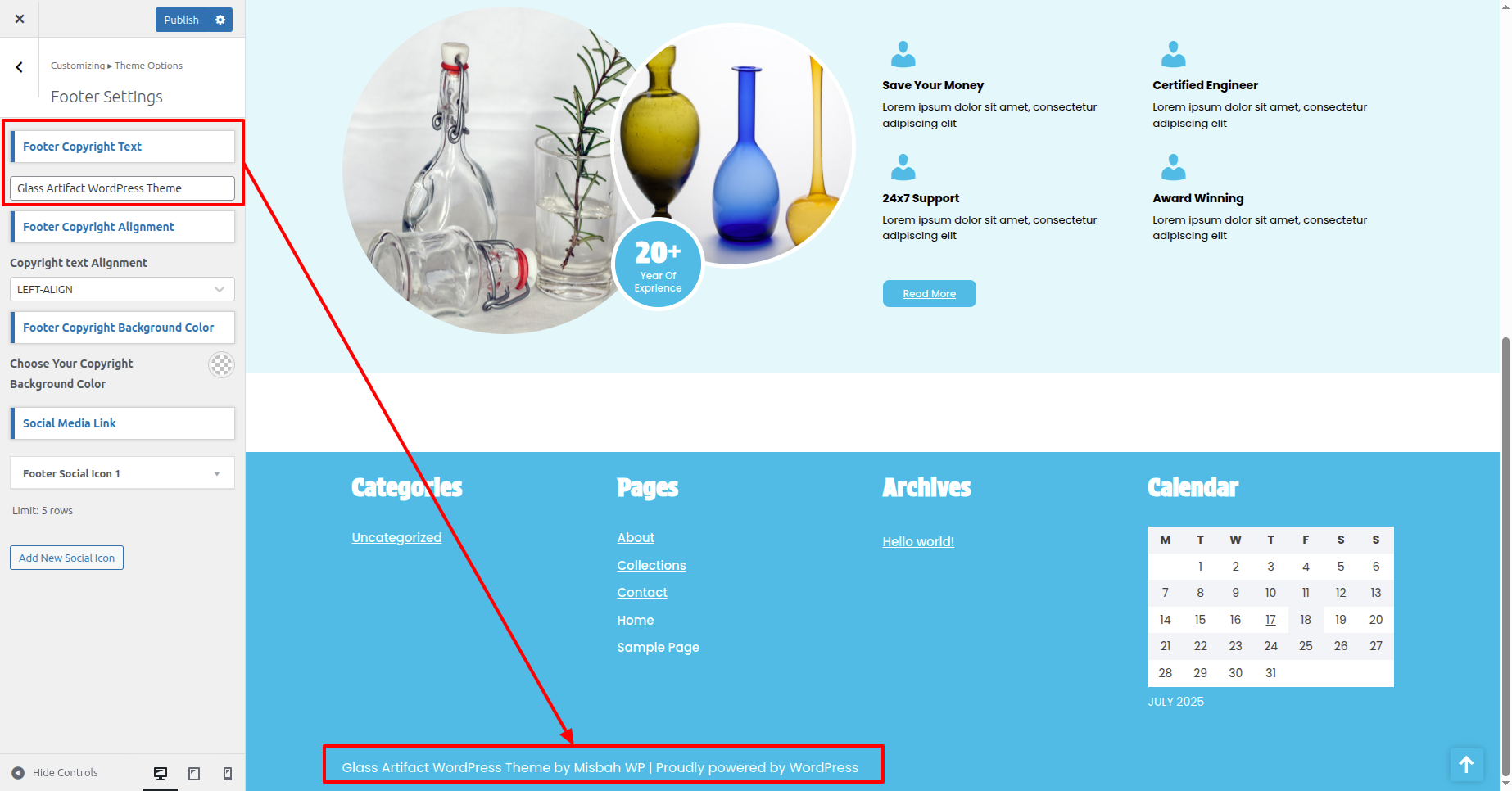Screen dimensions: 1512x791
Task: Open publish settings gear icon
Action: click(220, 20)
